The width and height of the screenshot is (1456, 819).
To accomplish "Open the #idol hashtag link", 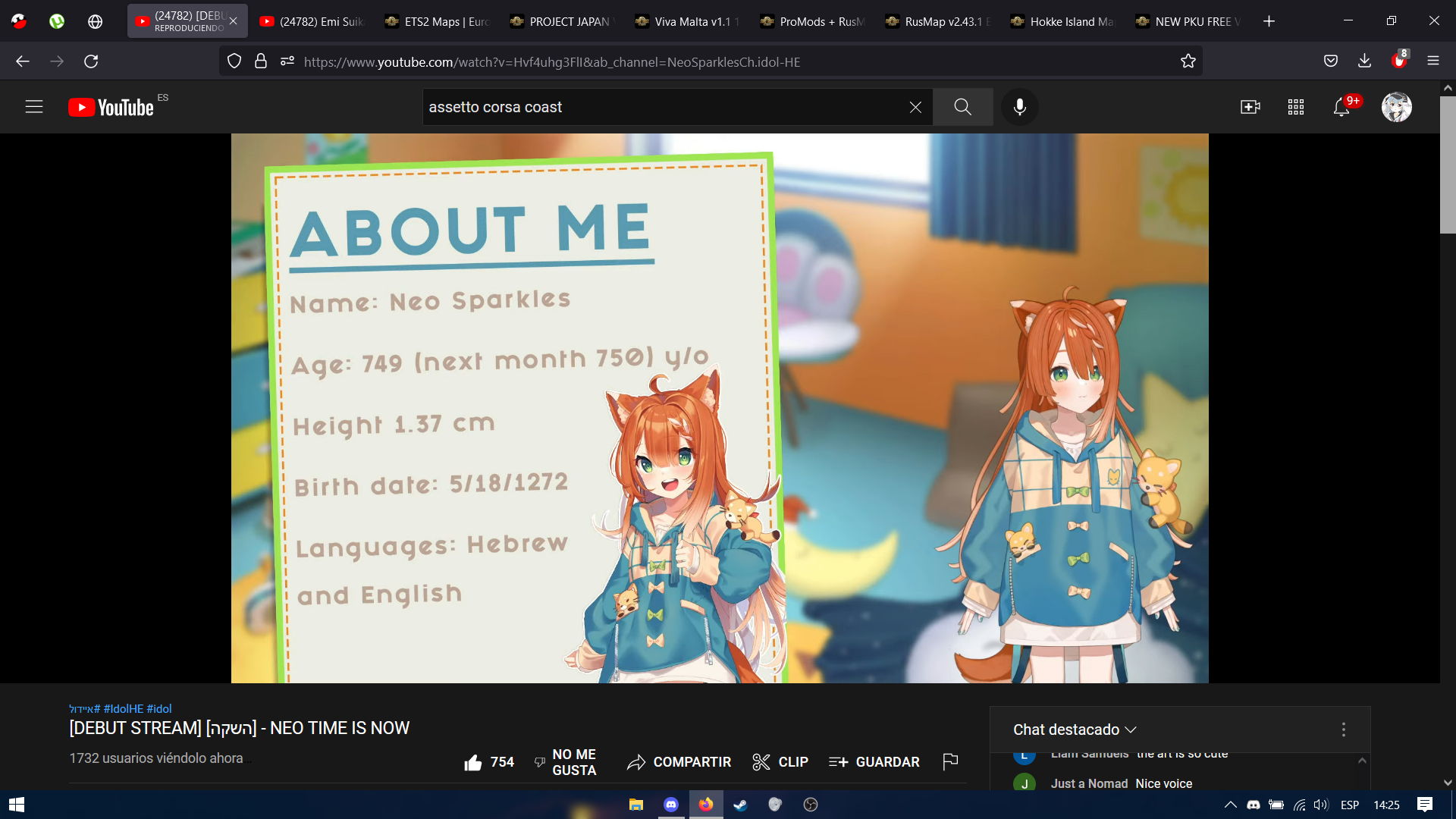I will coord(159,708).
